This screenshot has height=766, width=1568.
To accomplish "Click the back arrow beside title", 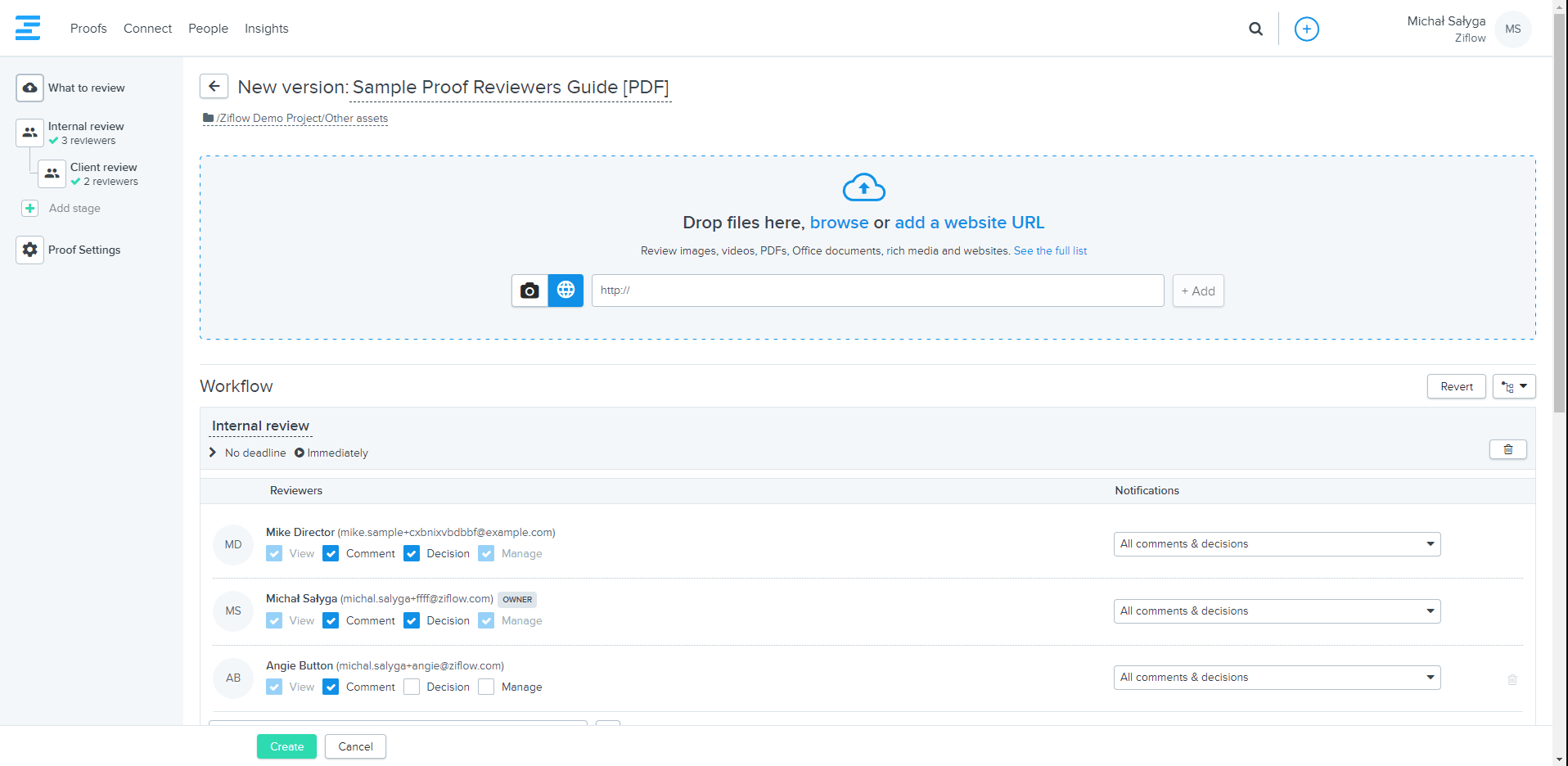I will click(214, 86).
